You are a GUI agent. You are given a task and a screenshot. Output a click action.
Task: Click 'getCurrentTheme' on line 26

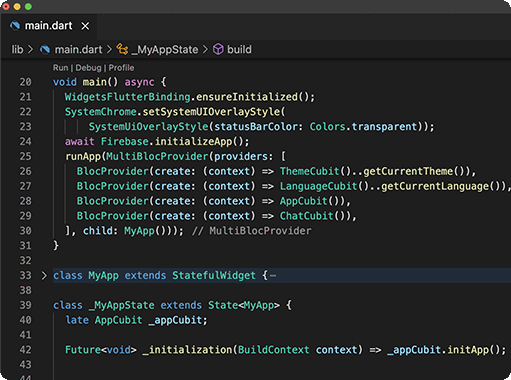pyautogui.click(x=408, y=171)
